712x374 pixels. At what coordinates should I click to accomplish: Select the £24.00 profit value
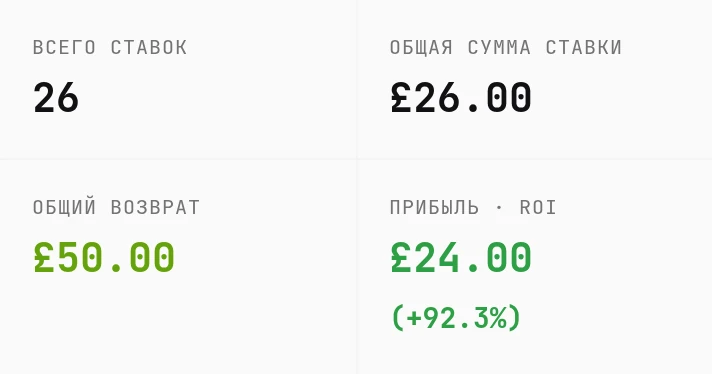point(461,258)
